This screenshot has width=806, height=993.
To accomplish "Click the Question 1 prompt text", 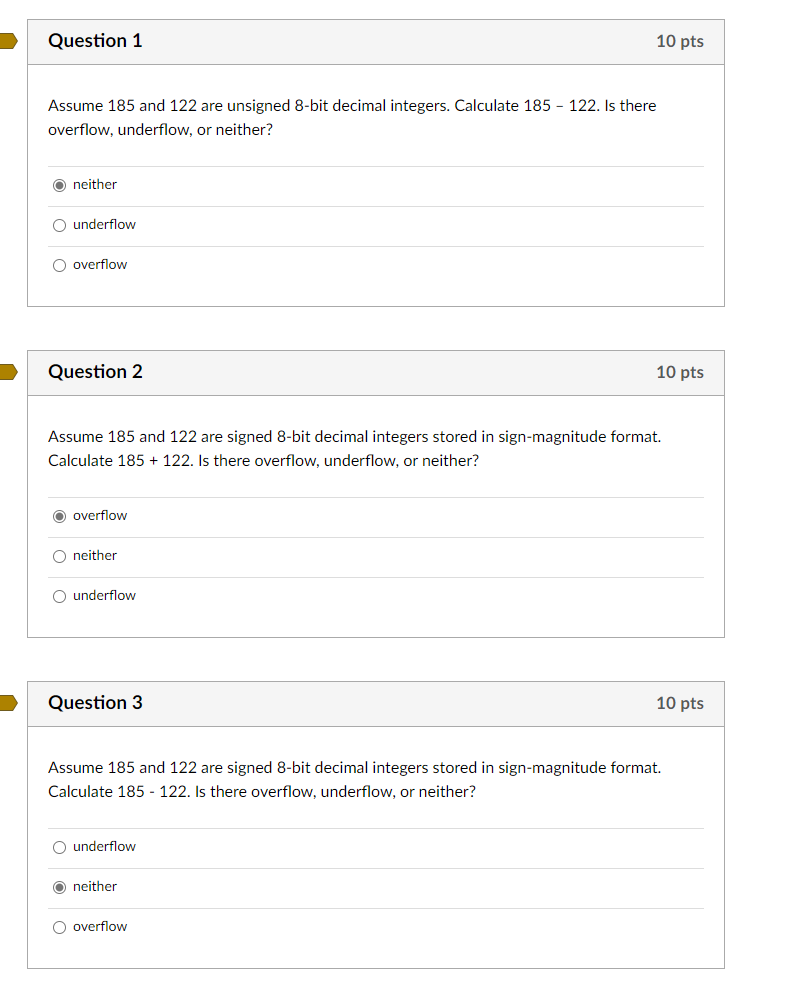I will (350, 117).
